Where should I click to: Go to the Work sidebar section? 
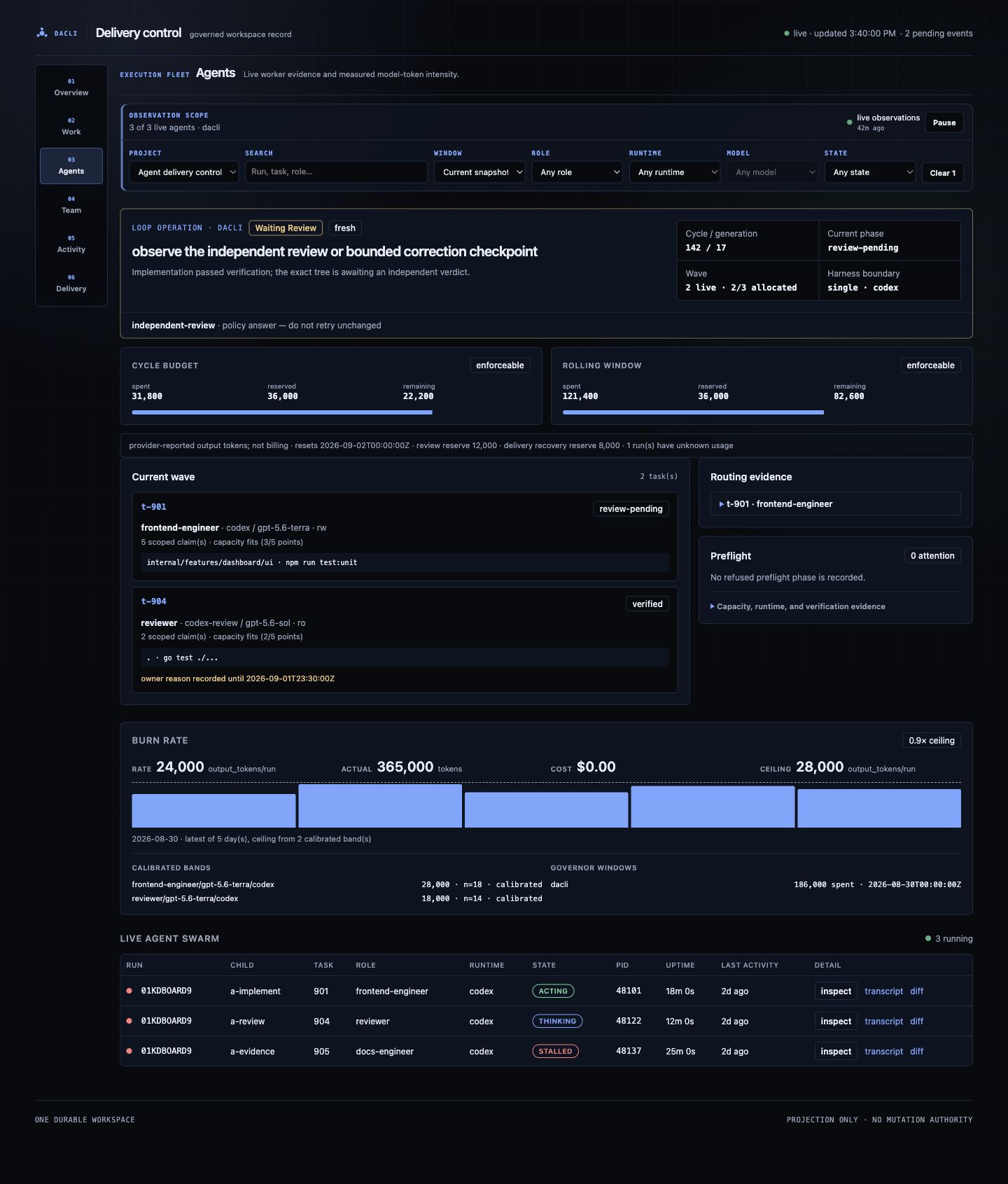click(71, 127)
